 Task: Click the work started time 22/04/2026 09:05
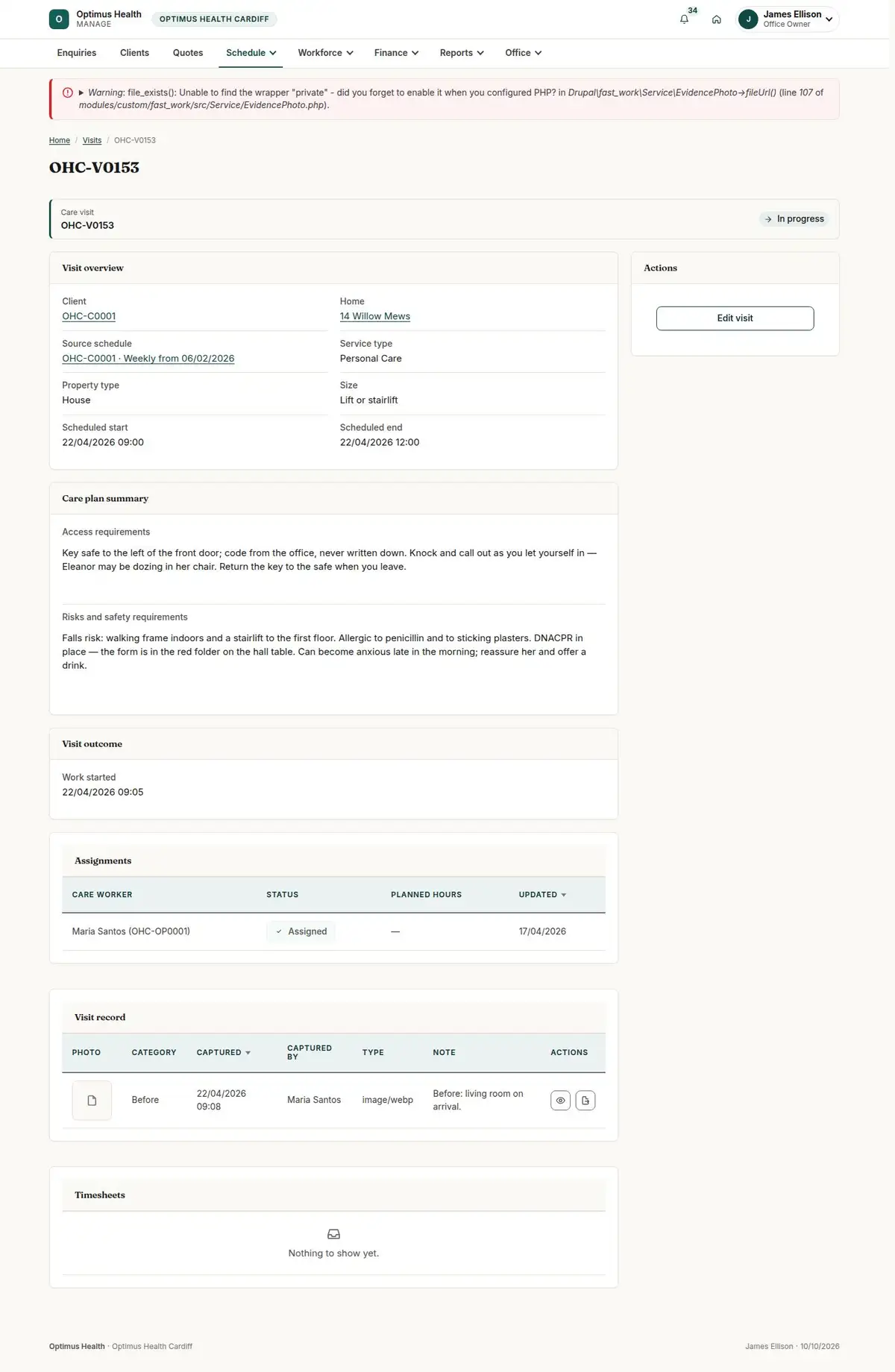point(103,792)
